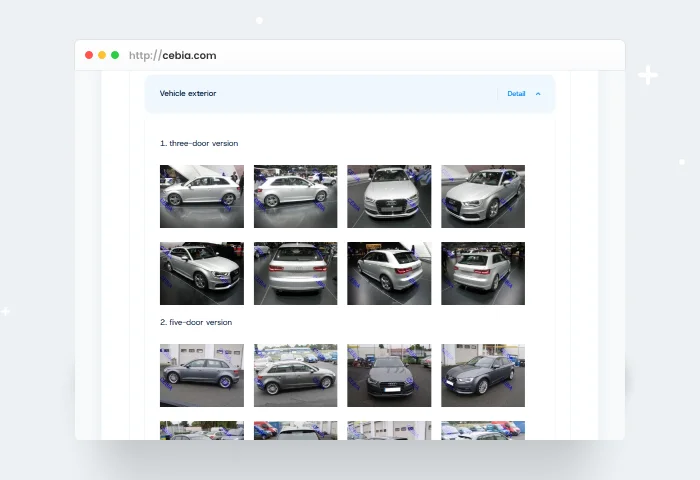
Task: Open first five-door side view photo
Action: (x=202, y=375)
